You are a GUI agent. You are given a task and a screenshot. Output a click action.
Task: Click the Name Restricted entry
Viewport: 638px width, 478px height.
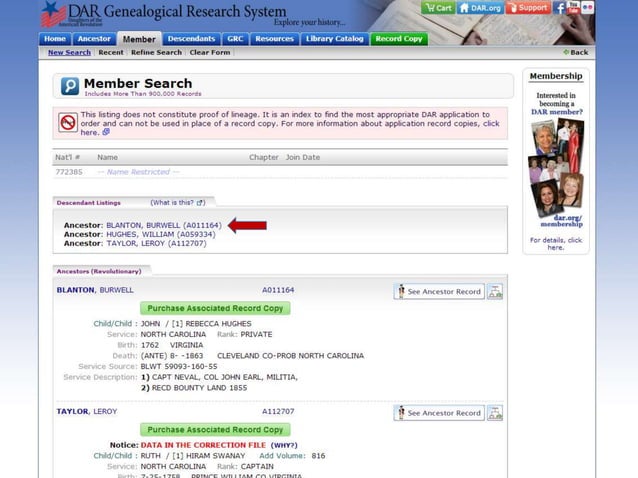click(x=138, y=172)
